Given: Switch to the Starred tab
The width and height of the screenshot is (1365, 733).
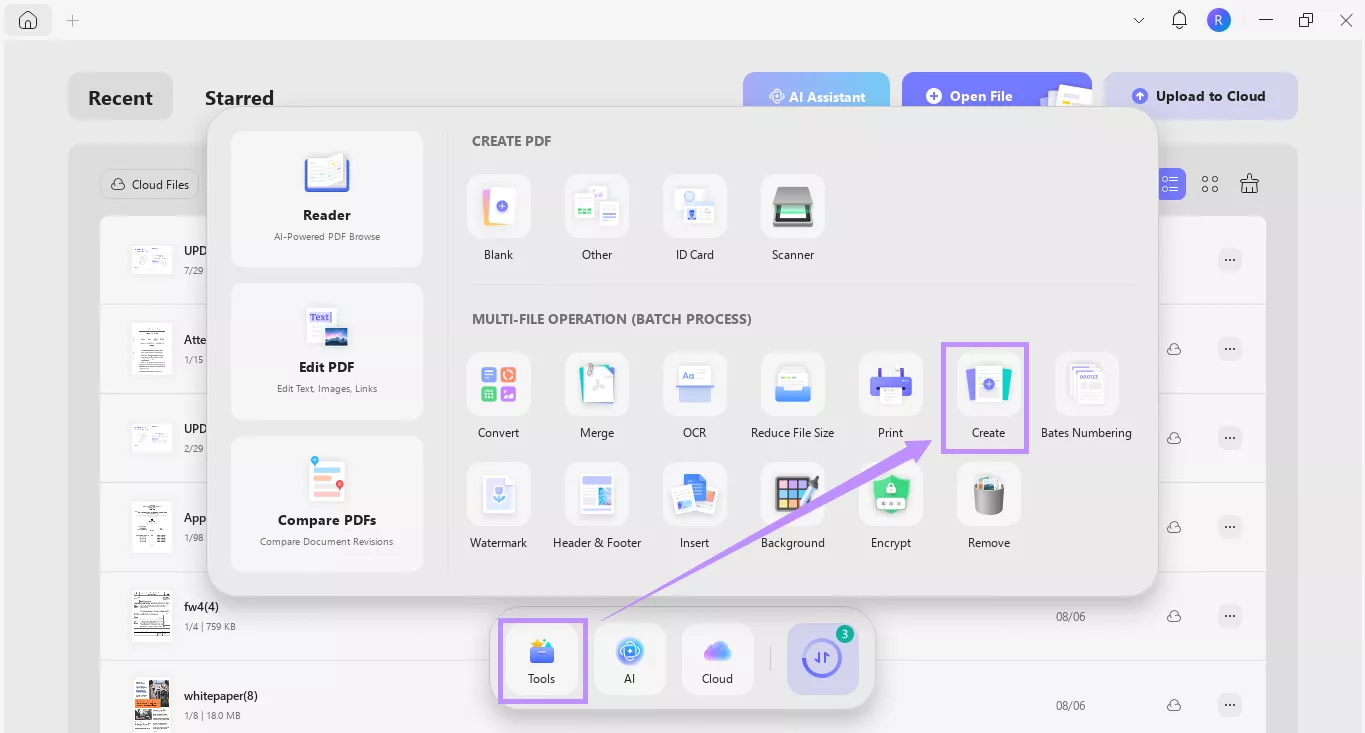Looking at the screenshot, I should click(x=239, y=98).
